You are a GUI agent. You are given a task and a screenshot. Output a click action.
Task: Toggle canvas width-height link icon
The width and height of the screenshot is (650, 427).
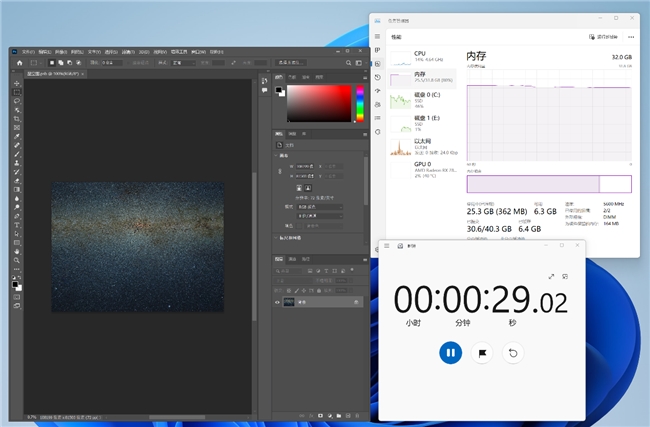[280, 171]
